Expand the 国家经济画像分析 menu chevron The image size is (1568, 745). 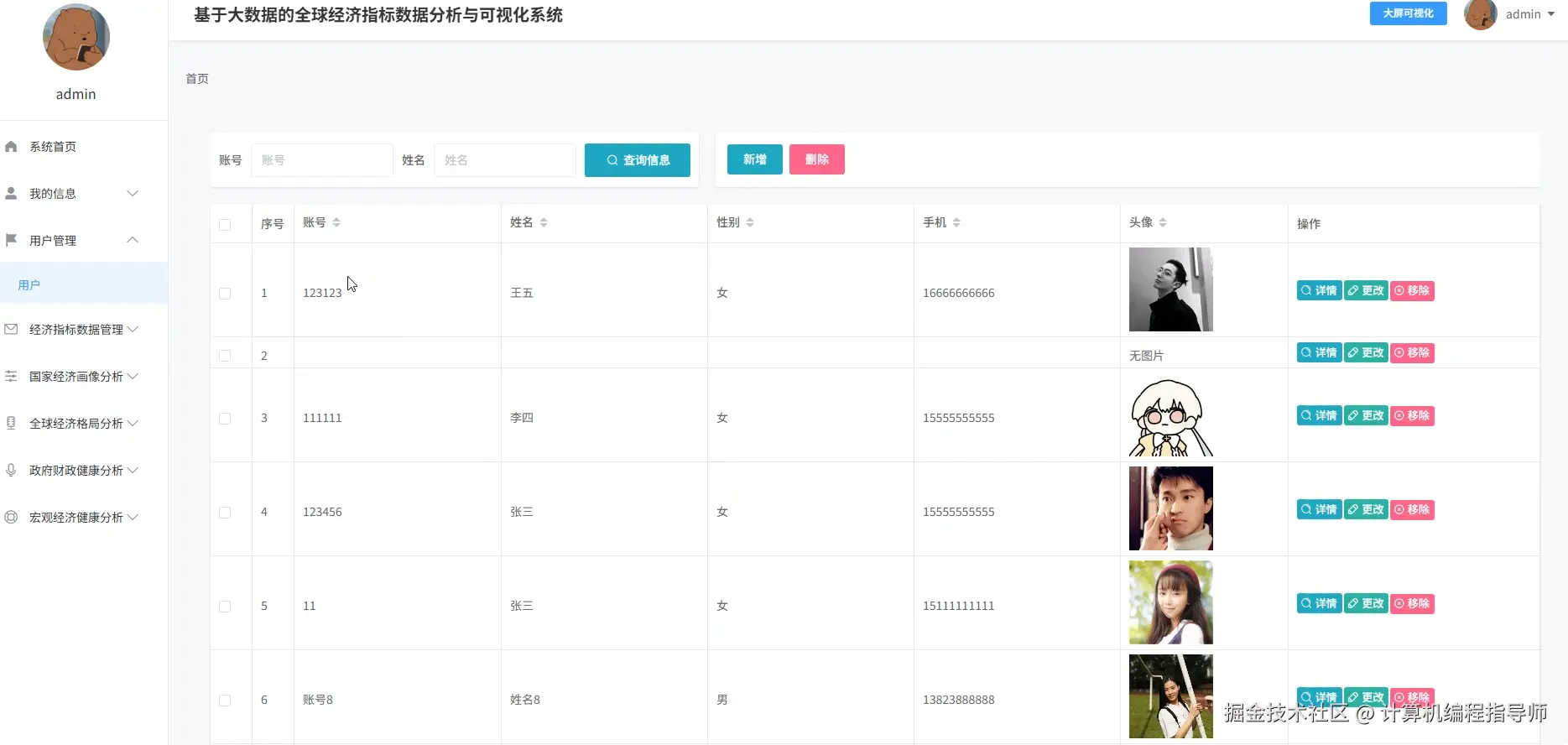click(x=133, y=377)
